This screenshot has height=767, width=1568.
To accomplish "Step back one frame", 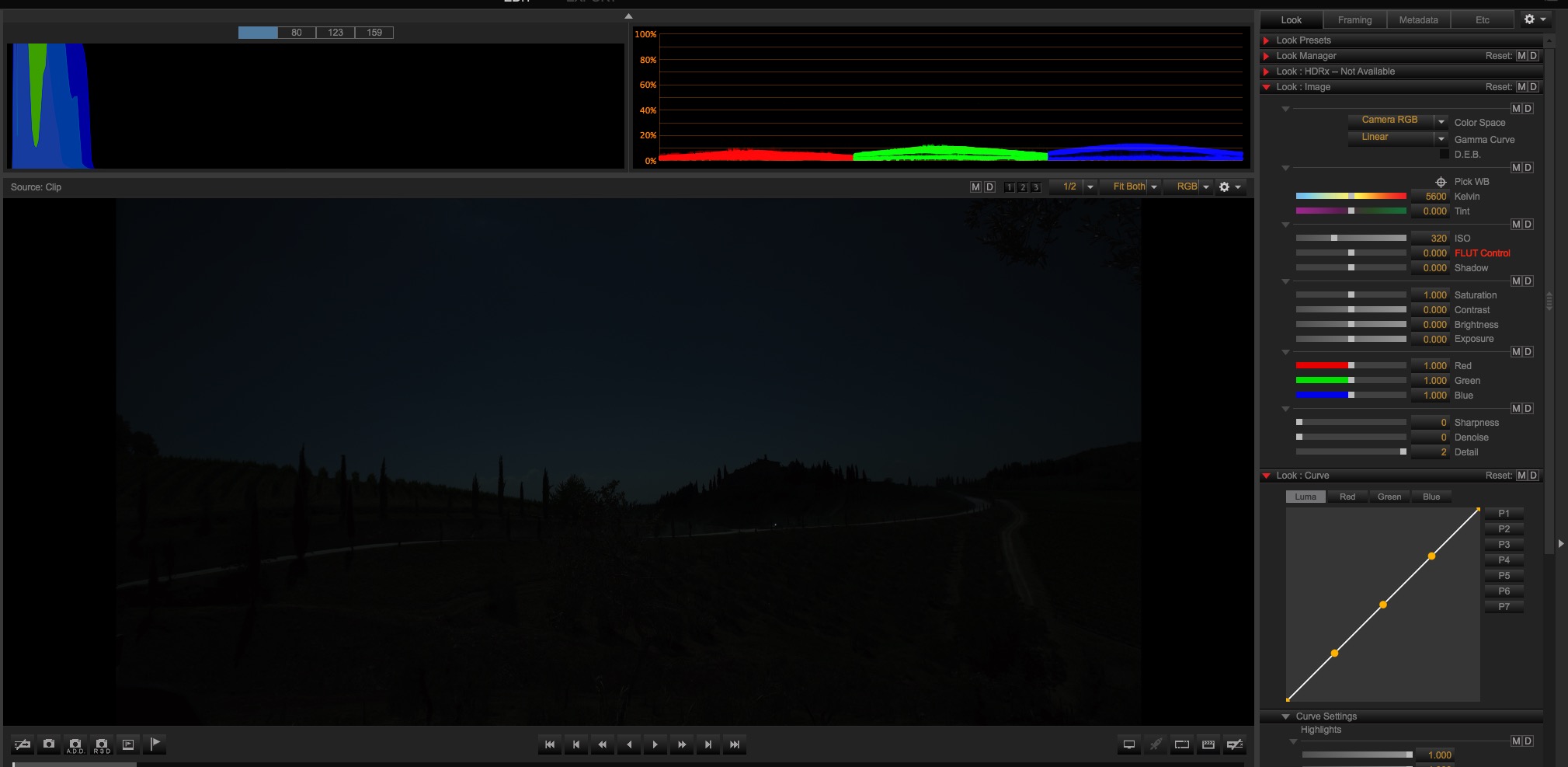I will (576, 744).
